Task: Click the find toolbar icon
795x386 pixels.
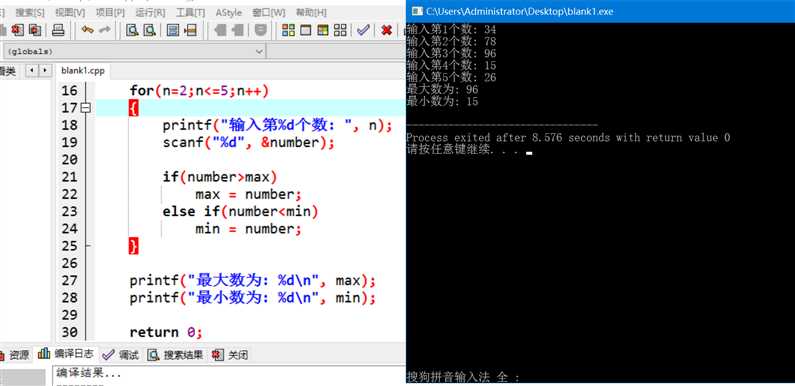Action: tap(132, 30)
